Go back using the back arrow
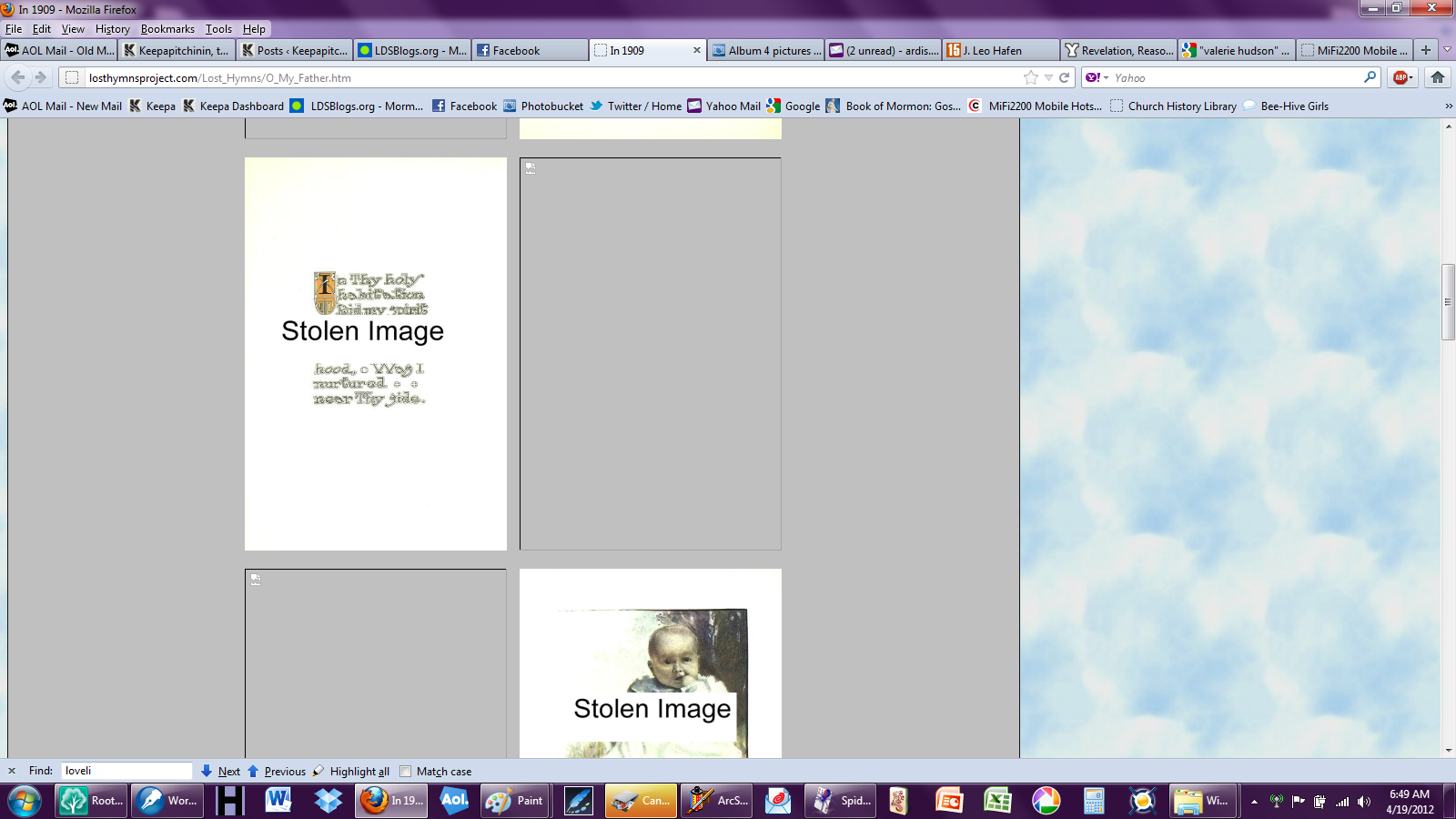1456x819 pixels. [18, 77]
